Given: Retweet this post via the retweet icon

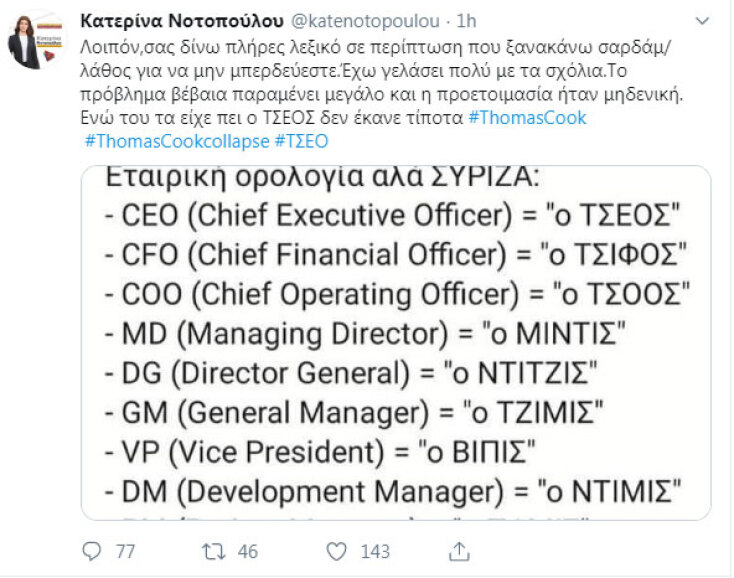Looking at the screenshot, I should pos(215,550).
